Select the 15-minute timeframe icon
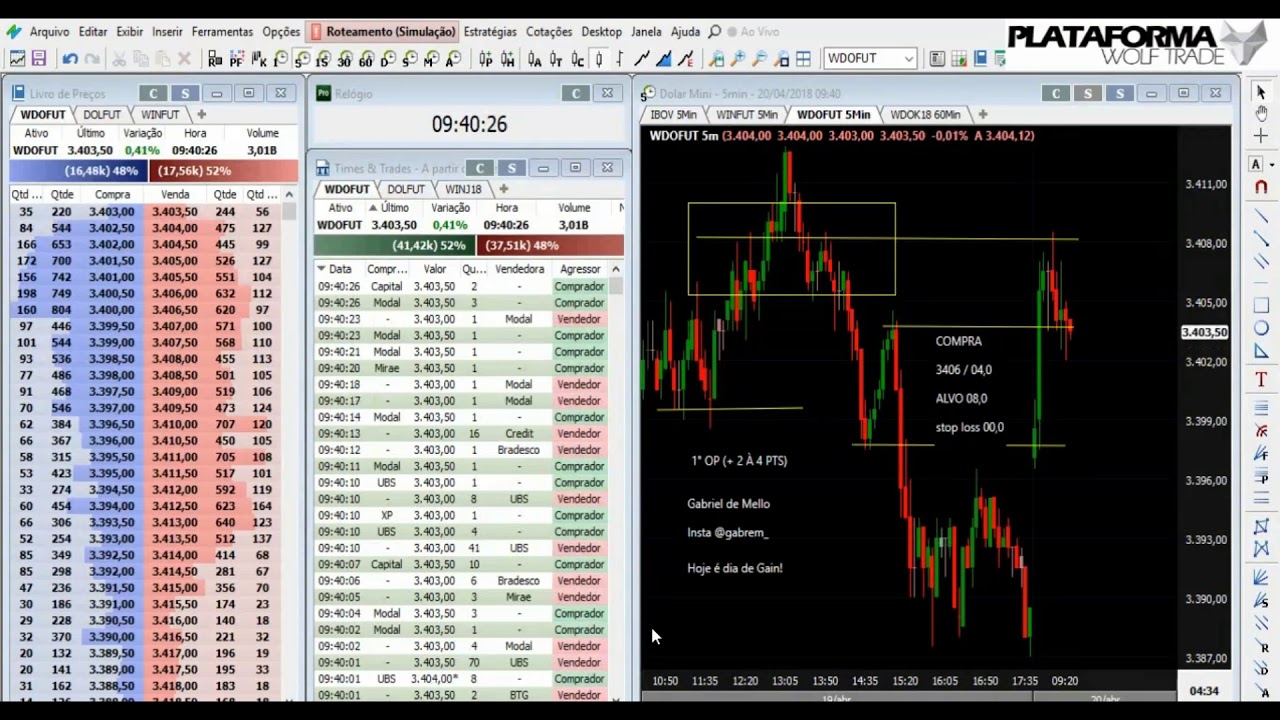The width and height of the screenshot is (1280, 720). [322, 60]
